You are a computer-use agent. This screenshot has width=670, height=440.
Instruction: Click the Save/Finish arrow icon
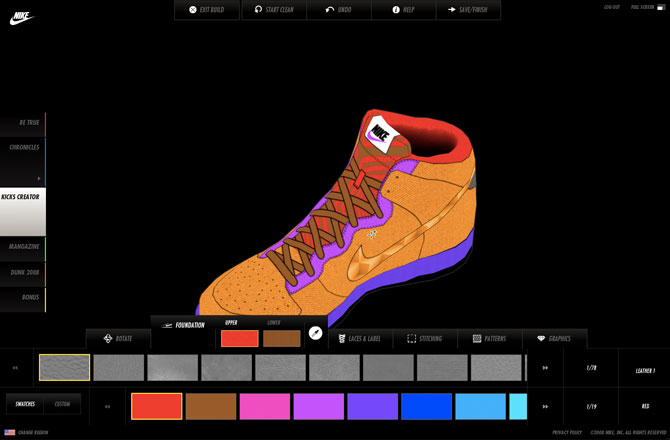[452, 9]
